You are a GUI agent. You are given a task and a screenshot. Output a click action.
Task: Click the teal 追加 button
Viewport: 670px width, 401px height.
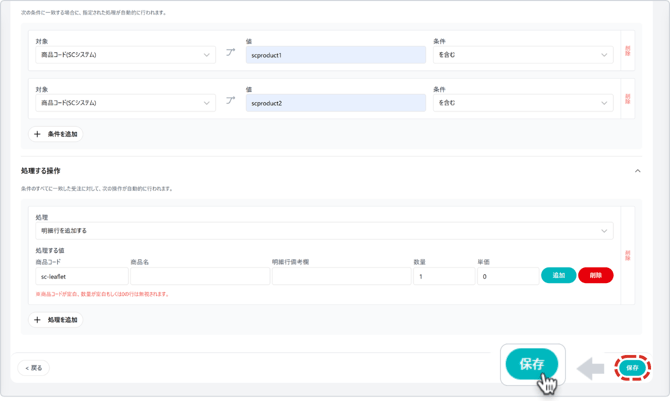click(x=558, y=275)
